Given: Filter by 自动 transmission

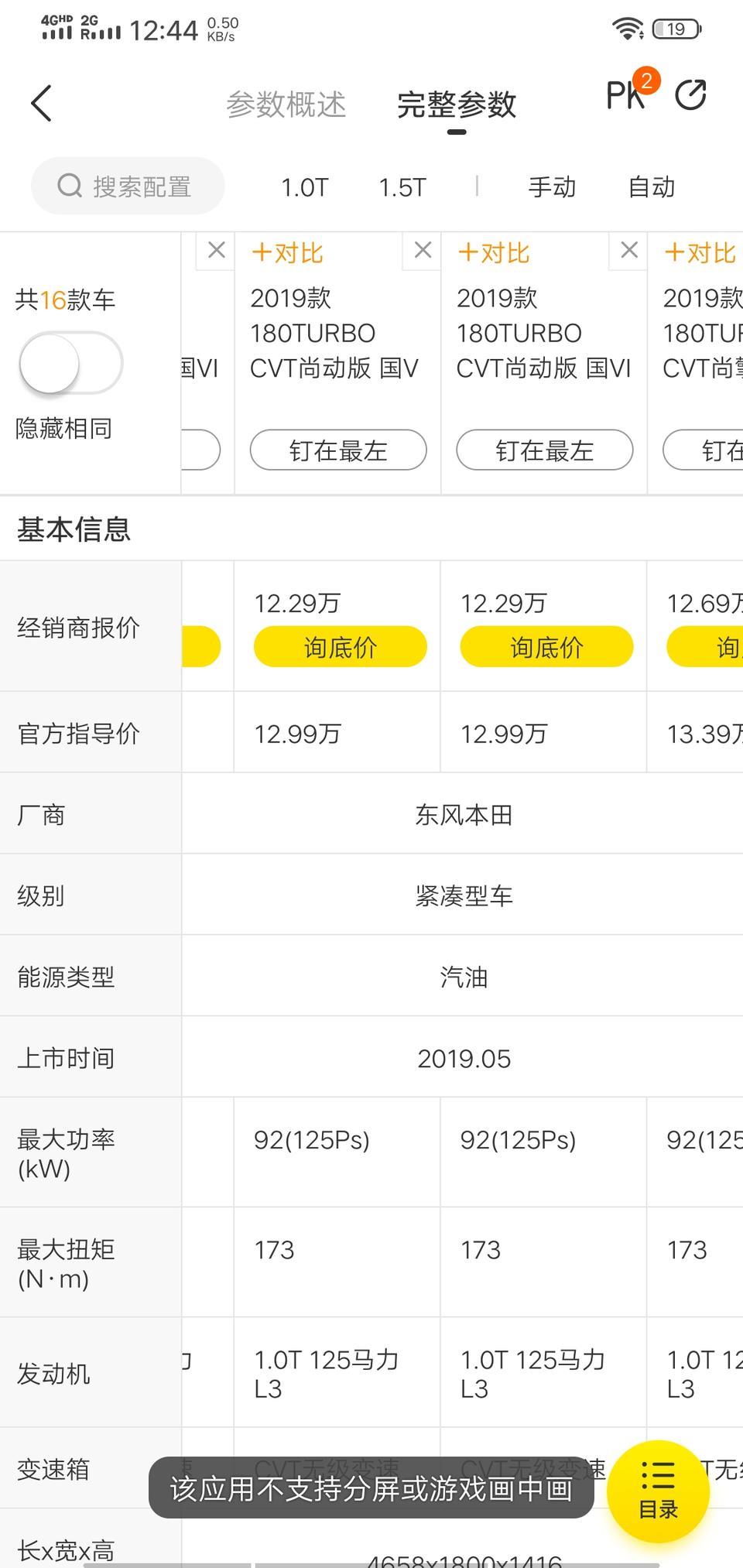Looking at the screenshot, I should coord(651,187).
